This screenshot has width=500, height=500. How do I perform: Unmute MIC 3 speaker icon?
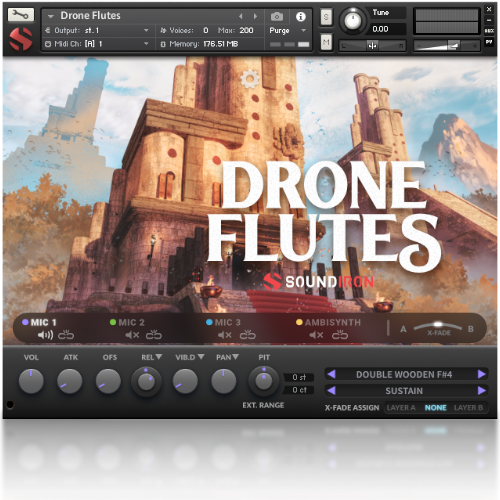pos(225,335)
